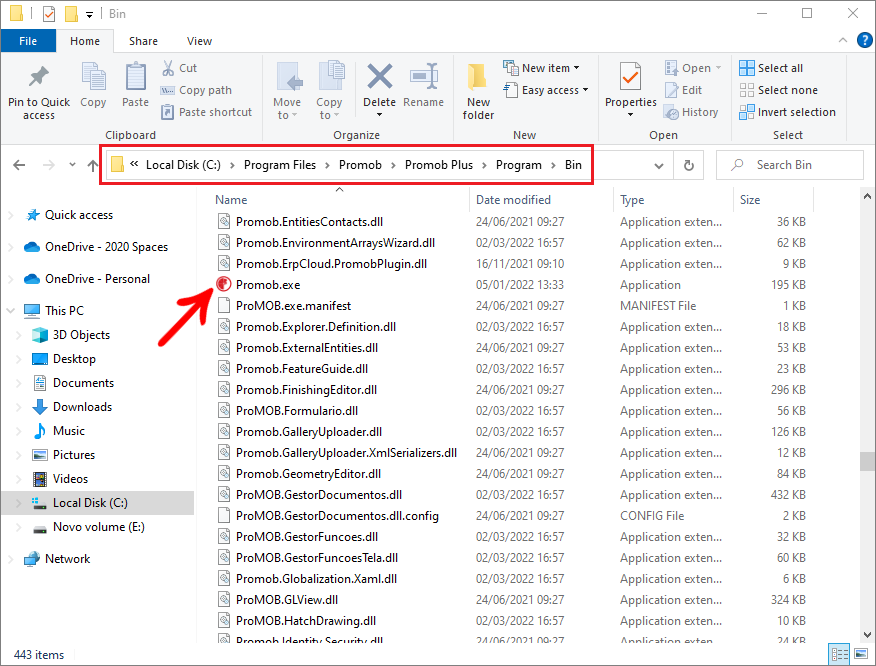
Task: Select Downloads in the navigation pane
Action: click(82, 407)
